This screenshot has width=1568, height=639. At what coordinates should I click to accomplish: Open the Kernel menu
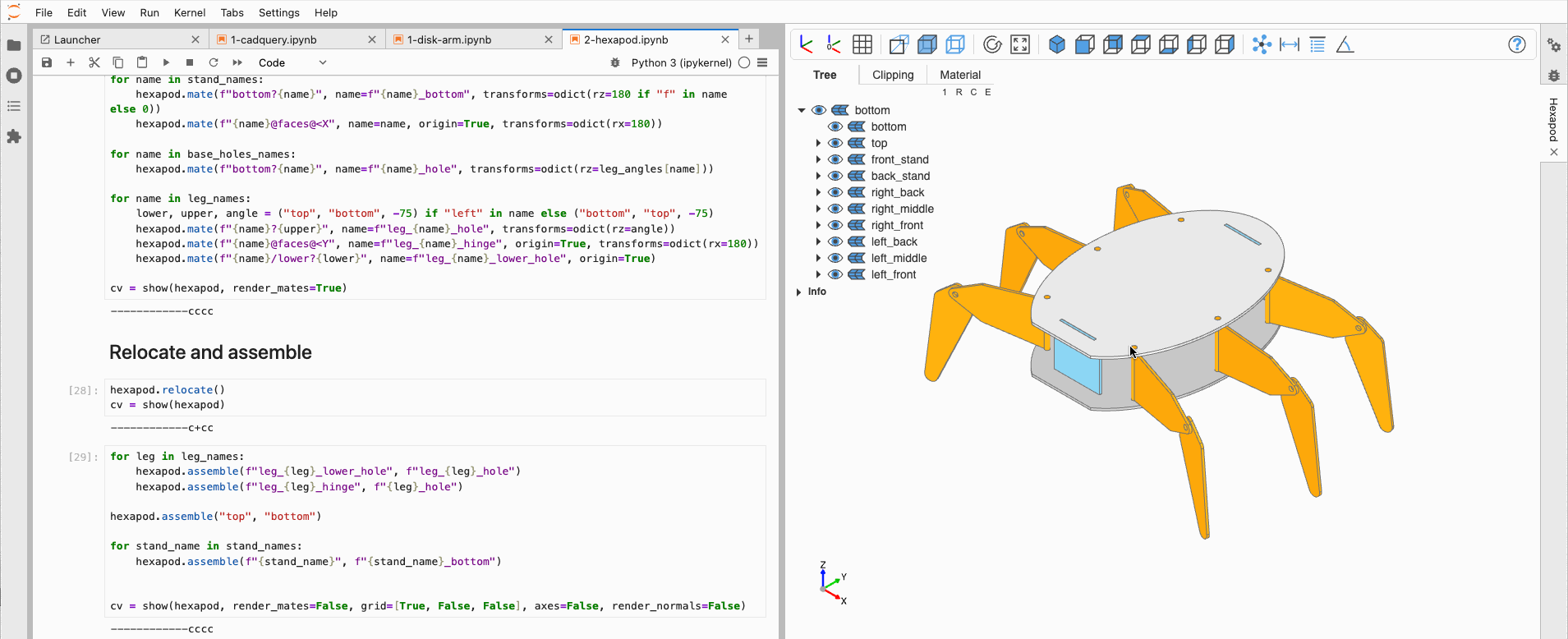pos(190,12)
